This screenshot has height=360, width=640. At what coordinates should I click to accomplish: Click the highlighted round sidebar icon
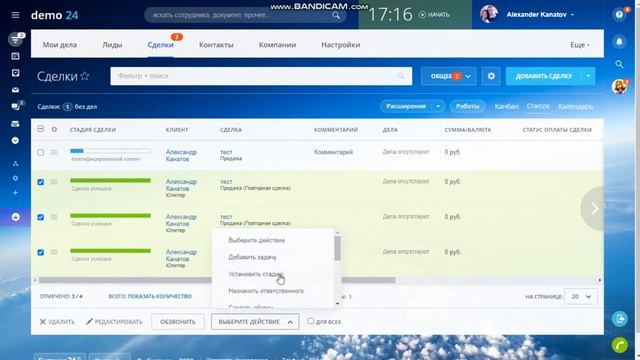pyautogui.click(x=16, y=217)
